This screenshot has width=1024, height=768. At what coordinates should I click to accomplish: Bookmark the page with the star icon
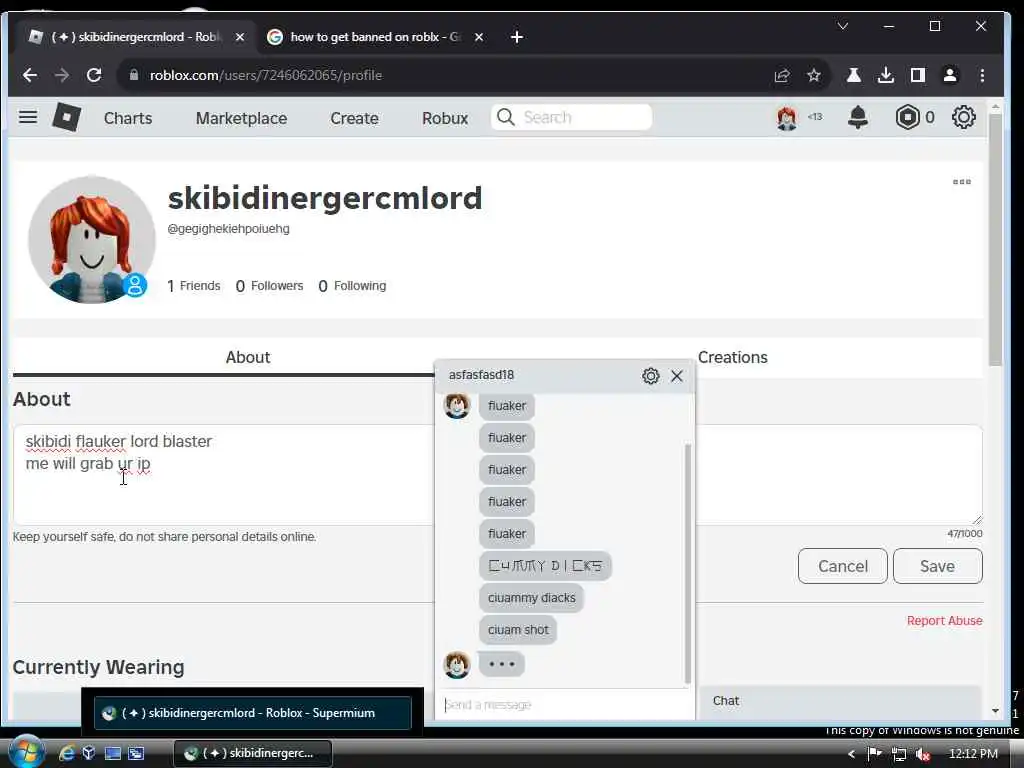pyautogui.click(x=814, y=75)
